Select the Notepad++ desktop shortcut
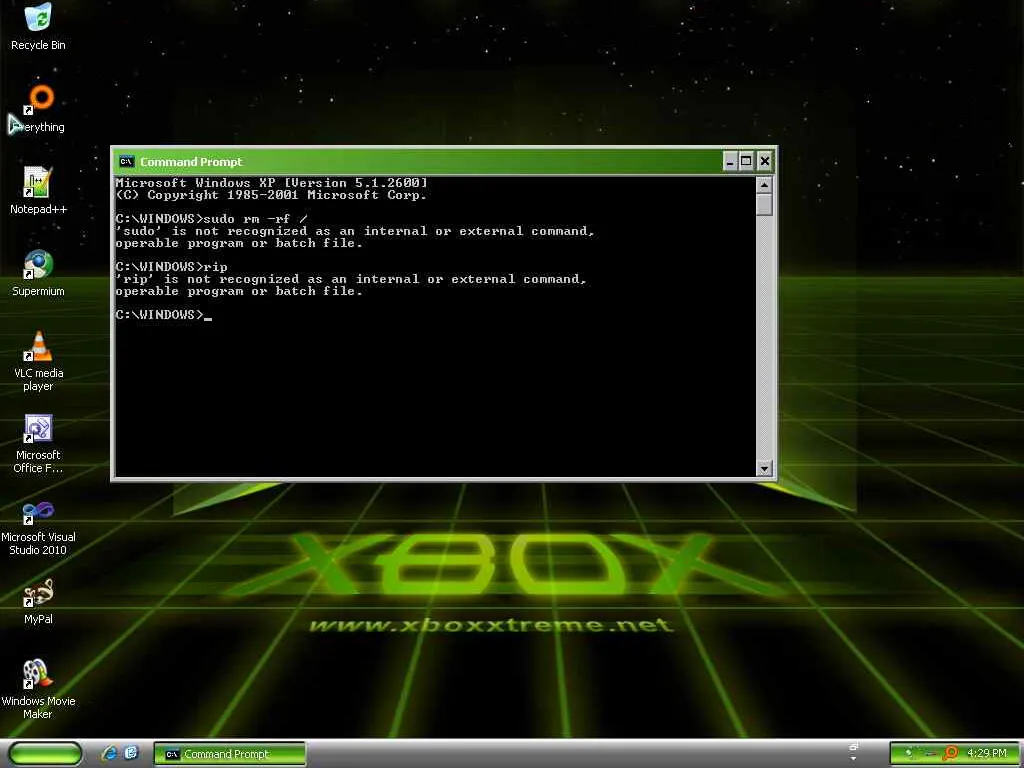1024x768 pixels. click(38, 191)
